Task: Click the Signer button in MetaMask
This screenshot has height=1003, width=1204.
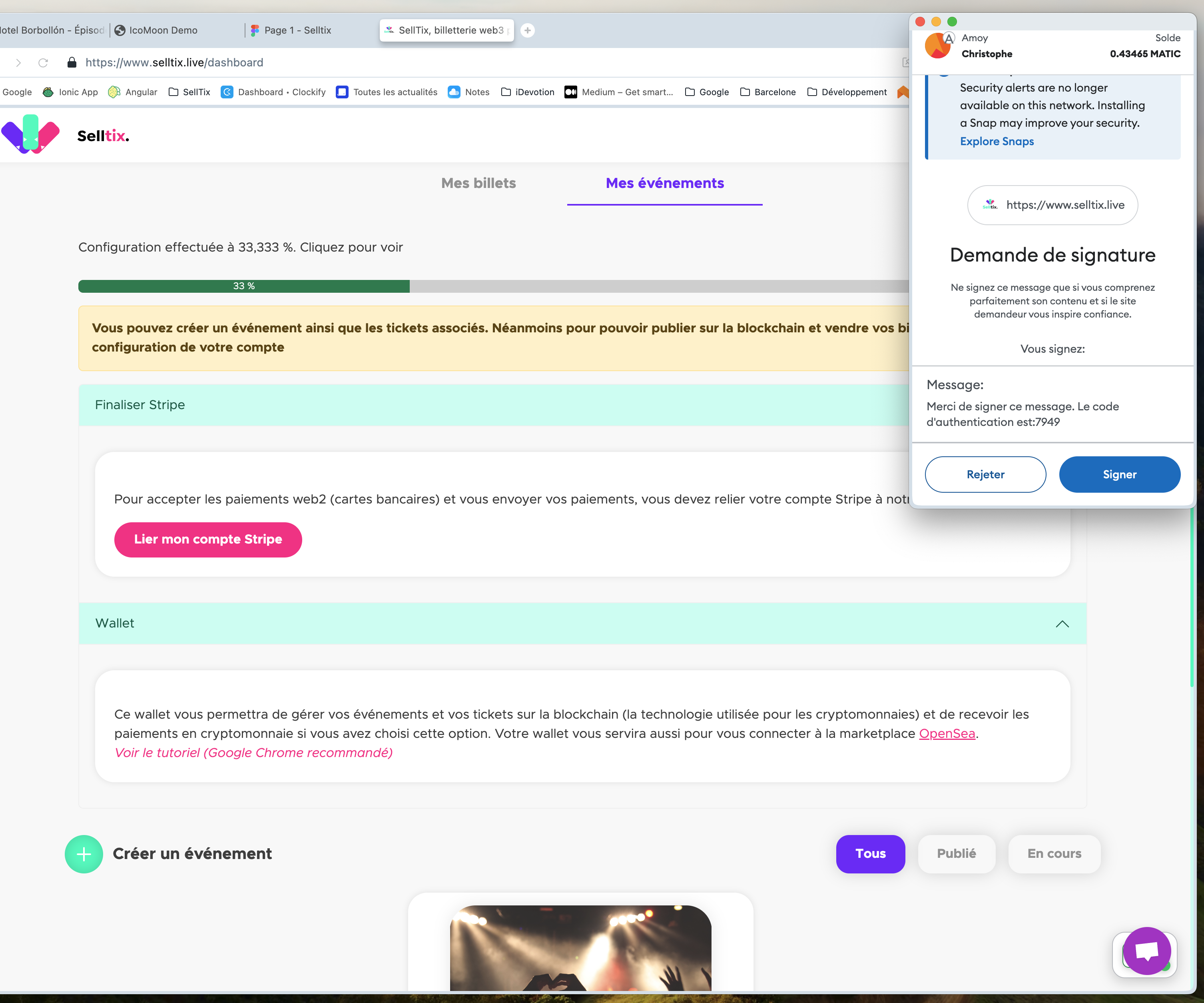Action: 1118,474
